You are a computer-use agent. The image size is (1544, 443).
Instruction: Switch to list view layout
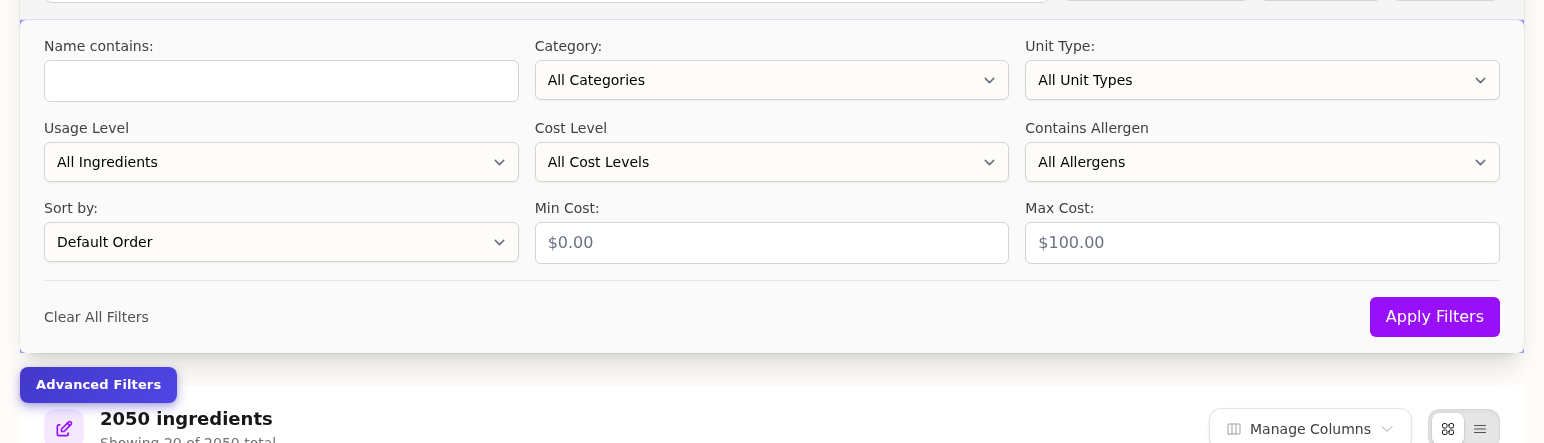tap(1480, 429)
